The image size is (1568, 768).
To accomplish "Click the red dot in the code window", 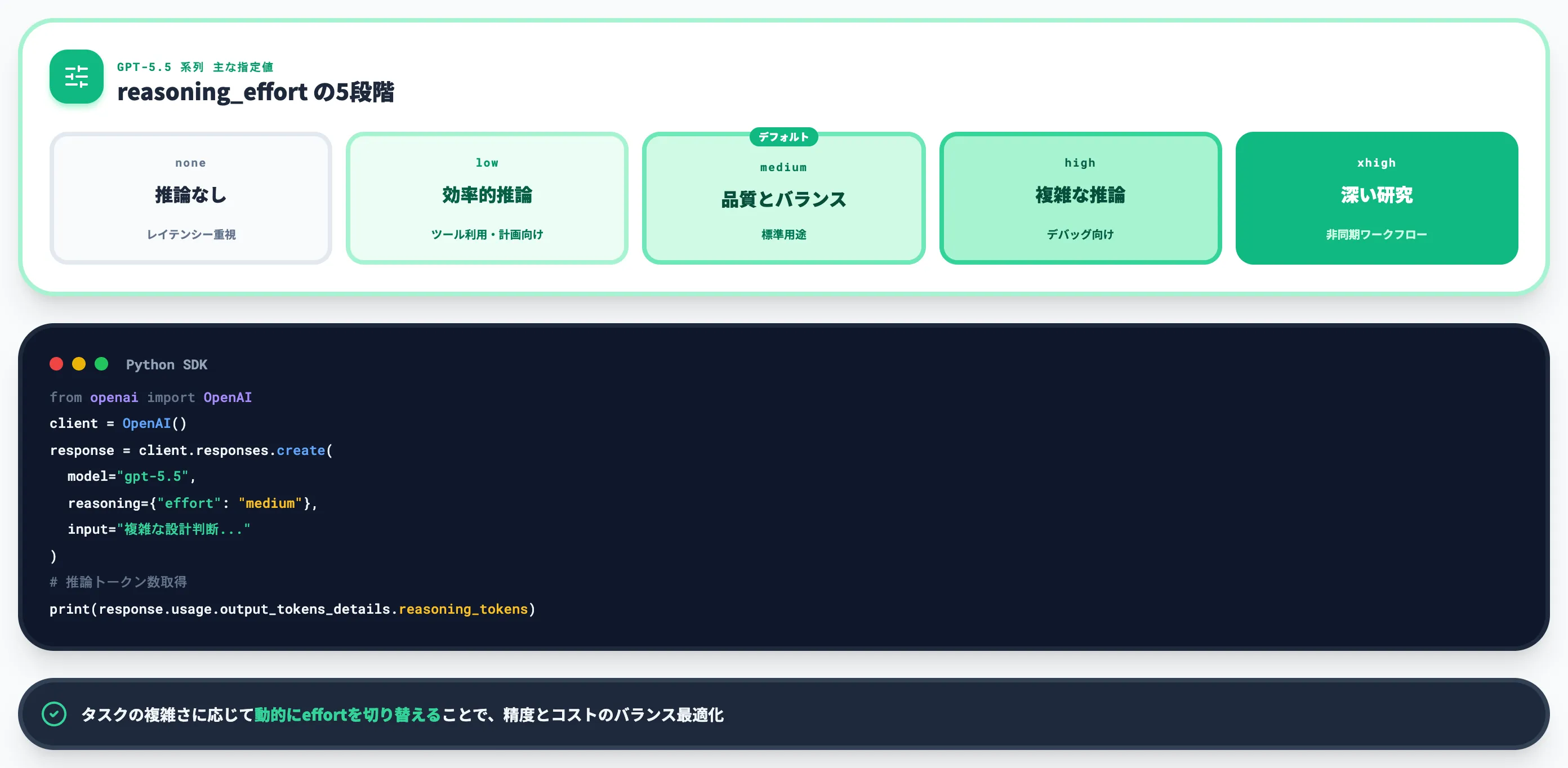I will click(x=57, y=364).
